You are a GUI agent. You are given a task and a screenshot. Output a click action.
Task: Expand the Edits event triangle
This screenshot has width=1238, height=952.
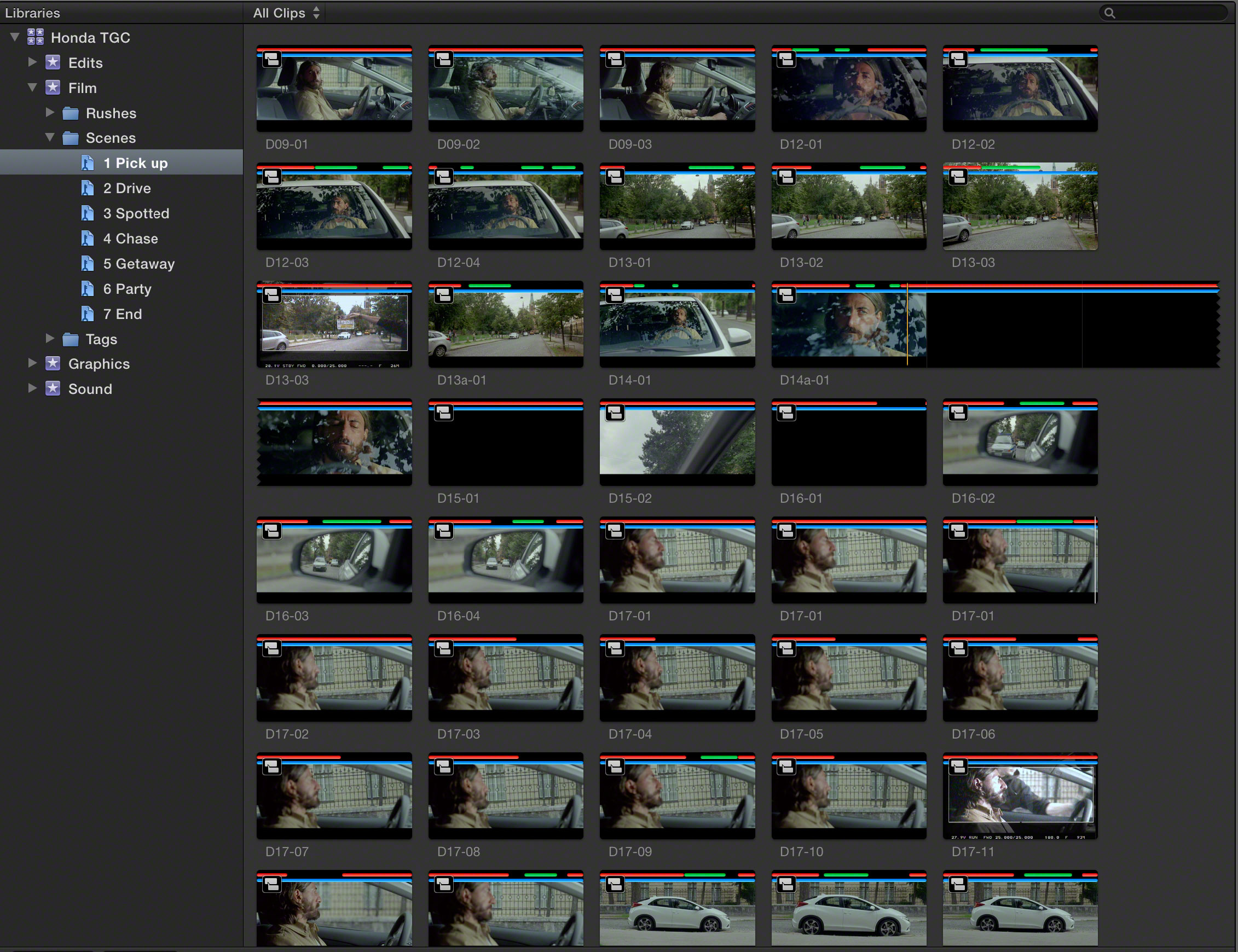(x=32, y=62)
